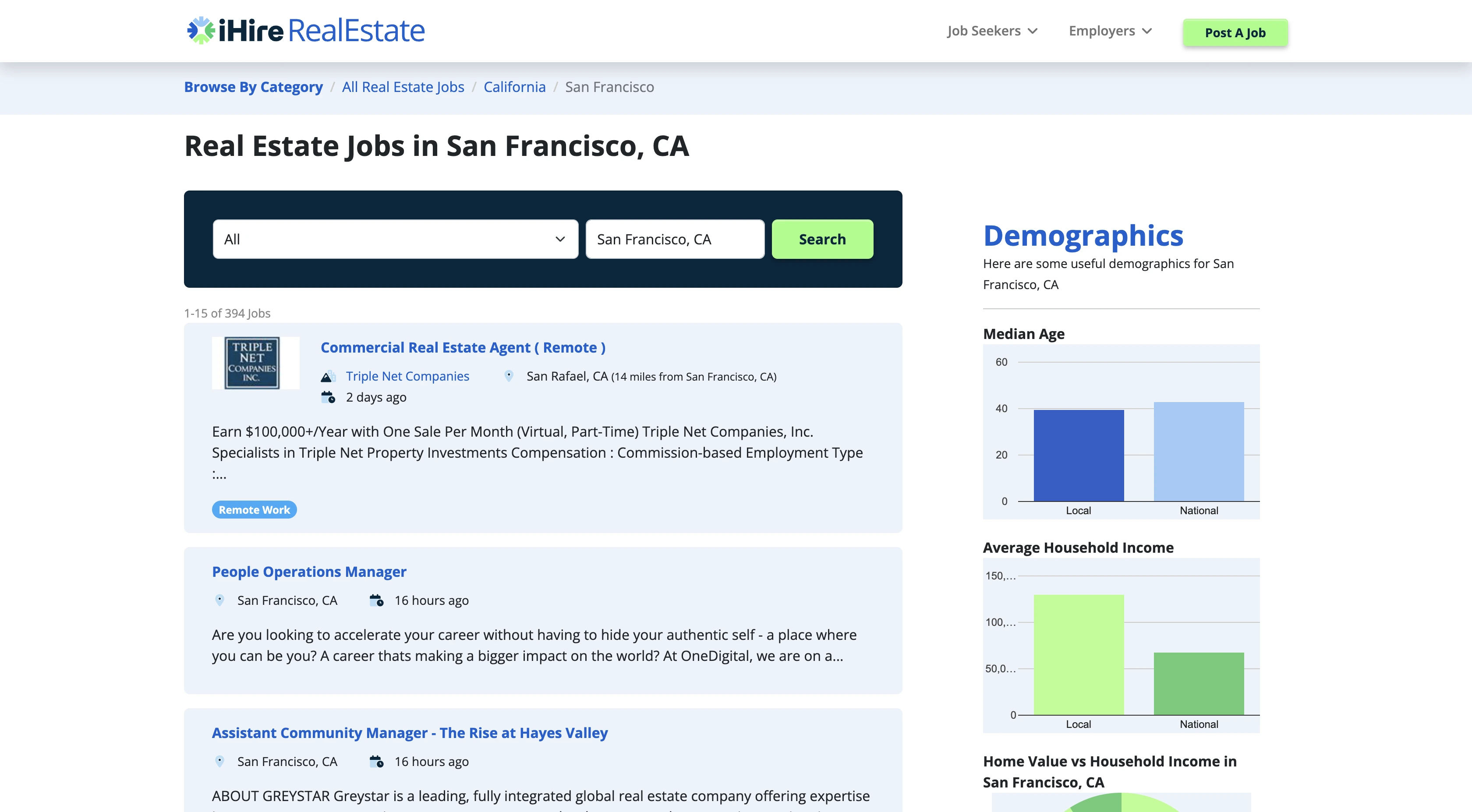Screen dimensions: 1472x812
Task: Click the San Francisco, CA location field
Action: point(674,239)
